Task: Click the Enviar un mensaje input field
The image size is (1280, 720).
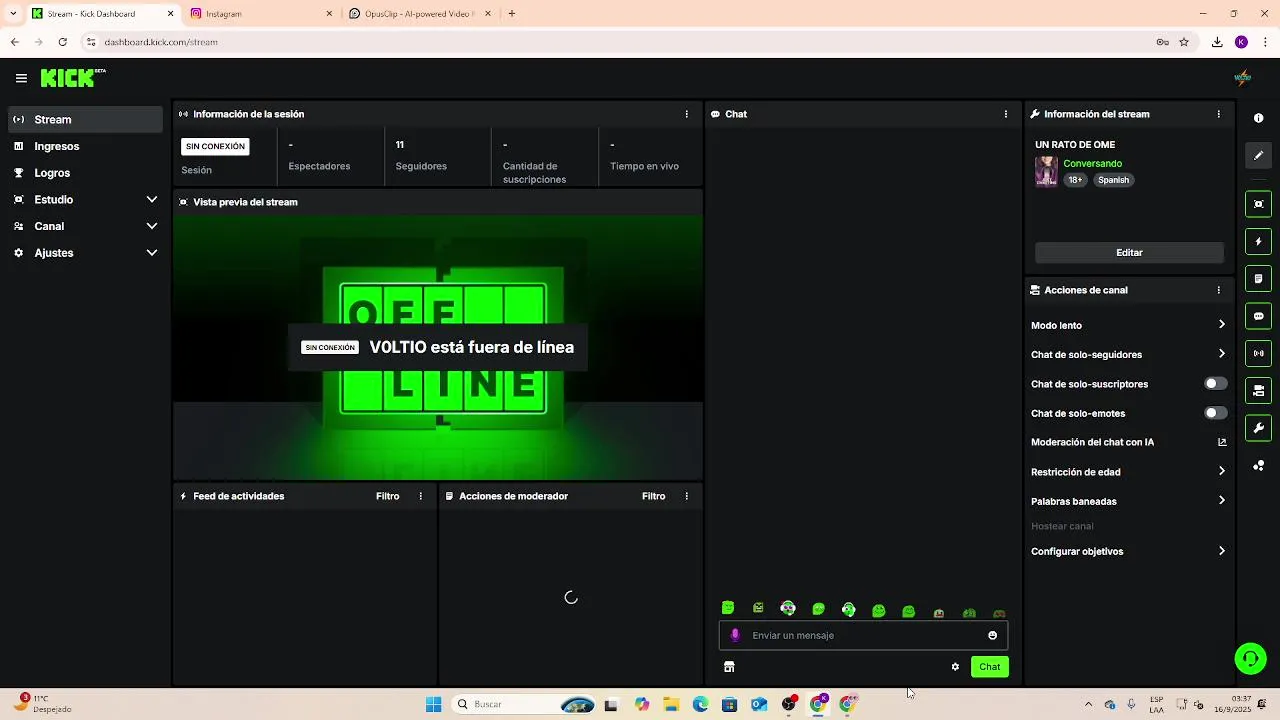Action: 863,635
